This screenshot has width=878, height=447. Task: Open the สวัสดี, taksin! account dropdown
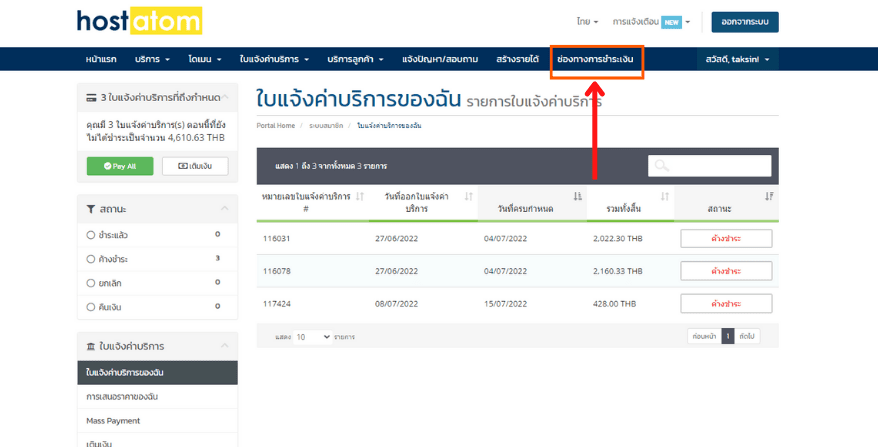click(x=737, y=59)
